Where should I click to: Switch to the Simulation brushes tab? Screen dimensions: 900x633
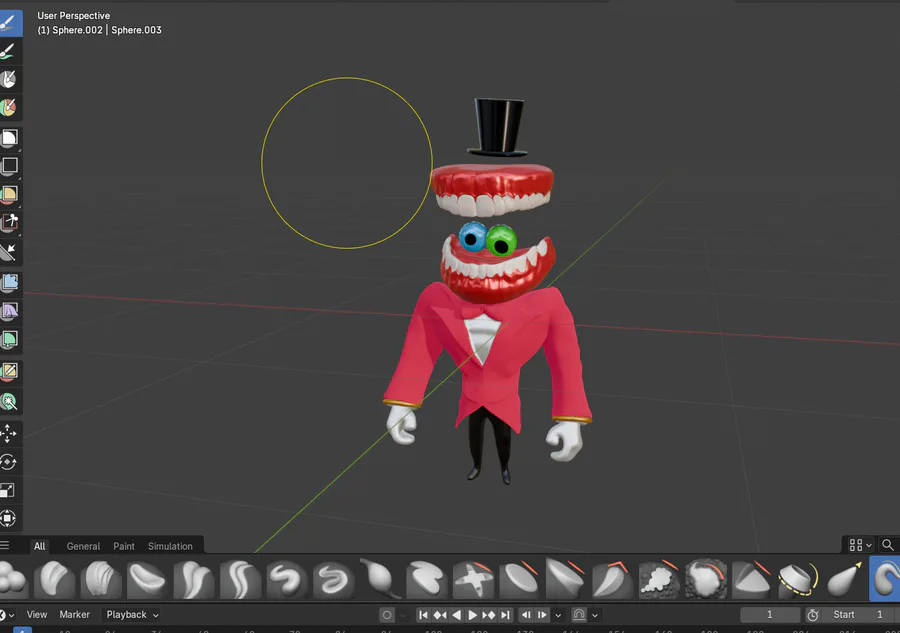pos(170,546)
